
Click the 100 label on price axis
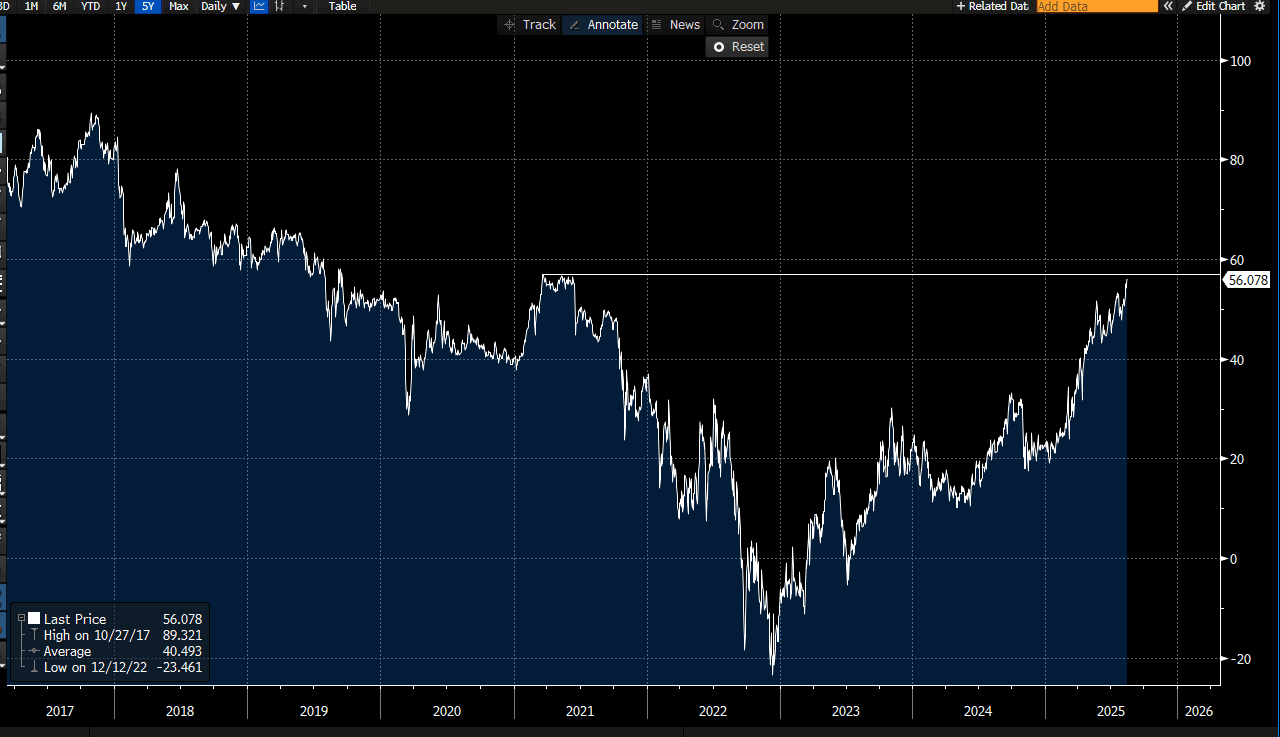coord(1241,61)
